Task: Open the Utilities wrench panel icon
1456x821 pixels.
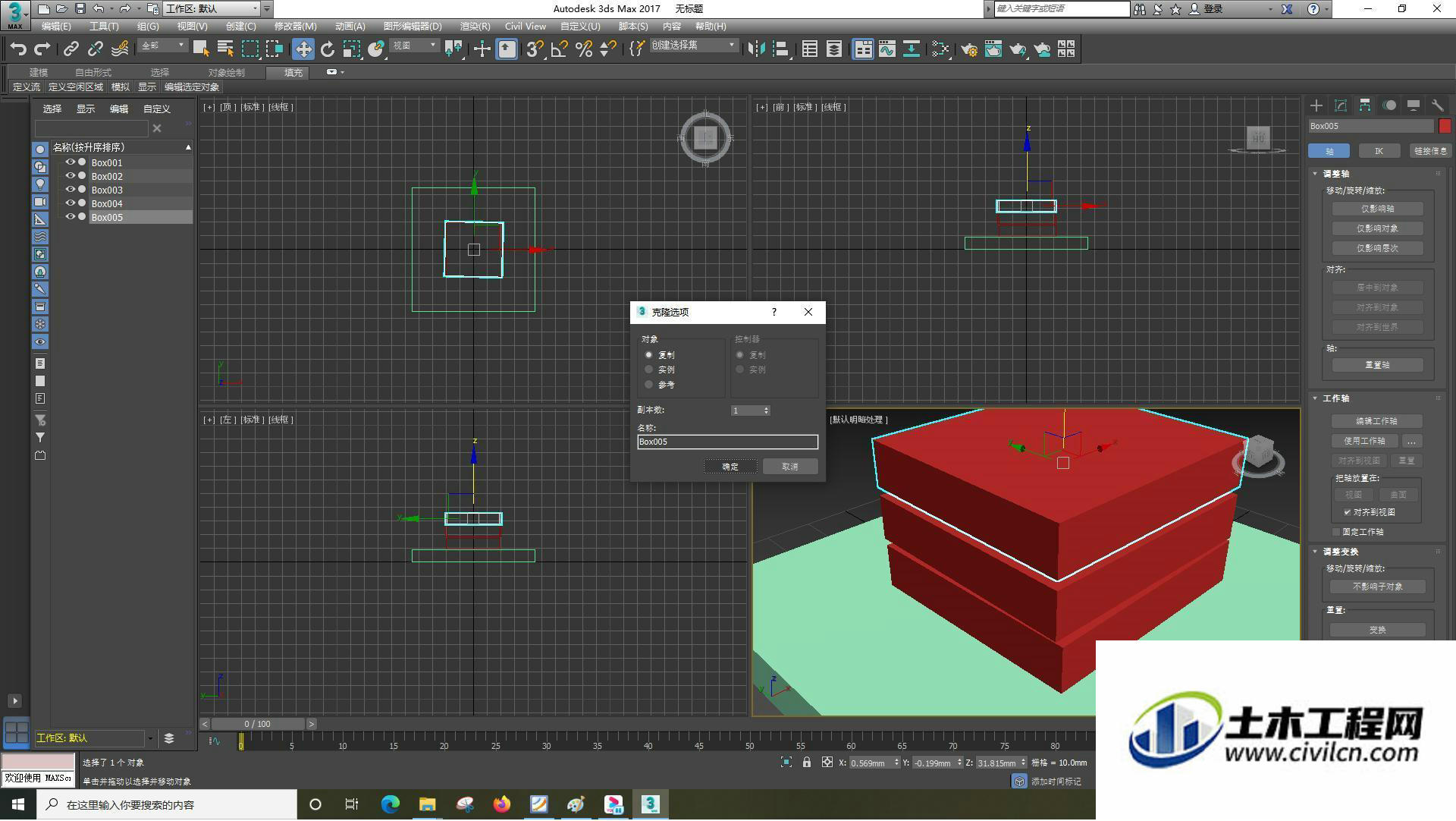Action: pos(1437,105)
